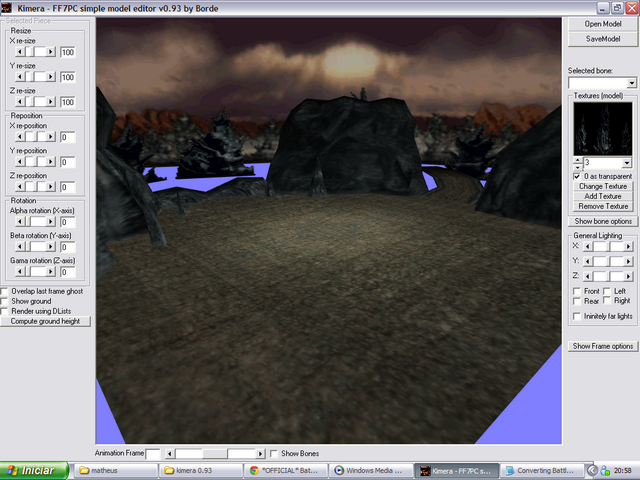Click right arrow of Alpha rotation scrollbar

click(51, 222)
